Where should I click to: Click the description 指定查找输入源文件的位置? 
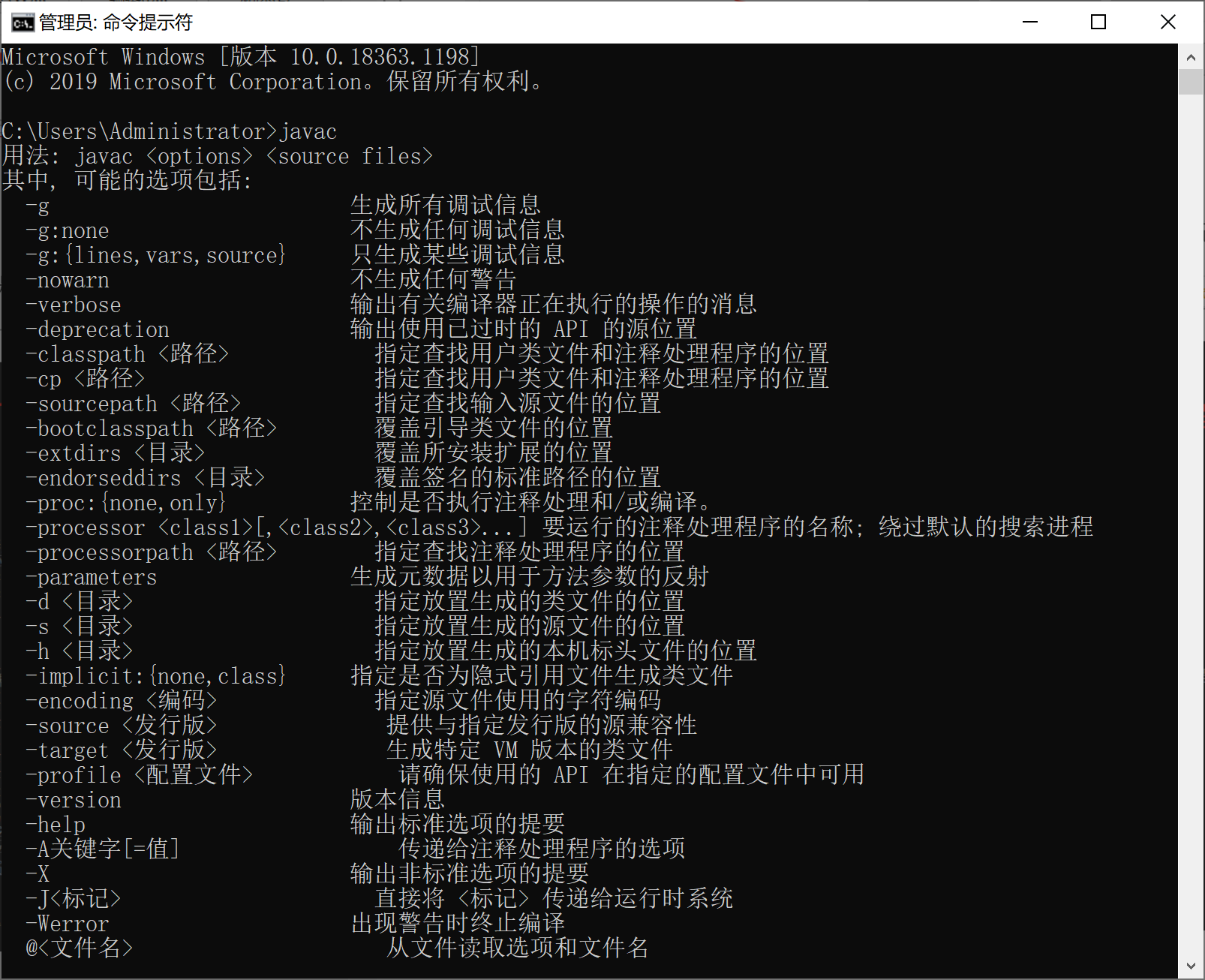tap(518, 404)
